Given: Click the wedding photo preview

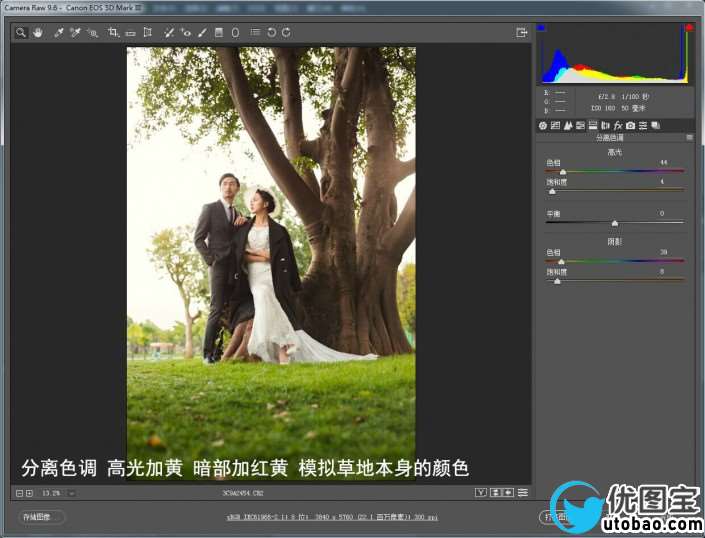Looking at the screenshot, I should (270, 260).
